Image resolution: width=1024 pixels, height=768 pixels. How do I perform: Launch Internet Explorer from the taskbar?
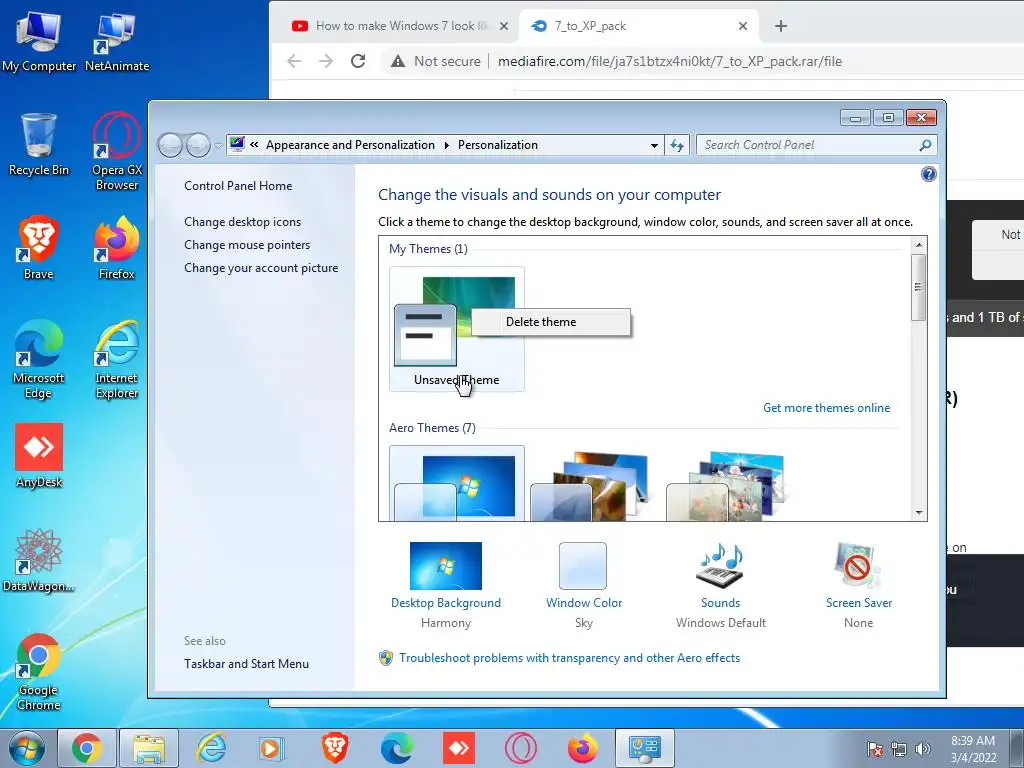tap(211, 748)
